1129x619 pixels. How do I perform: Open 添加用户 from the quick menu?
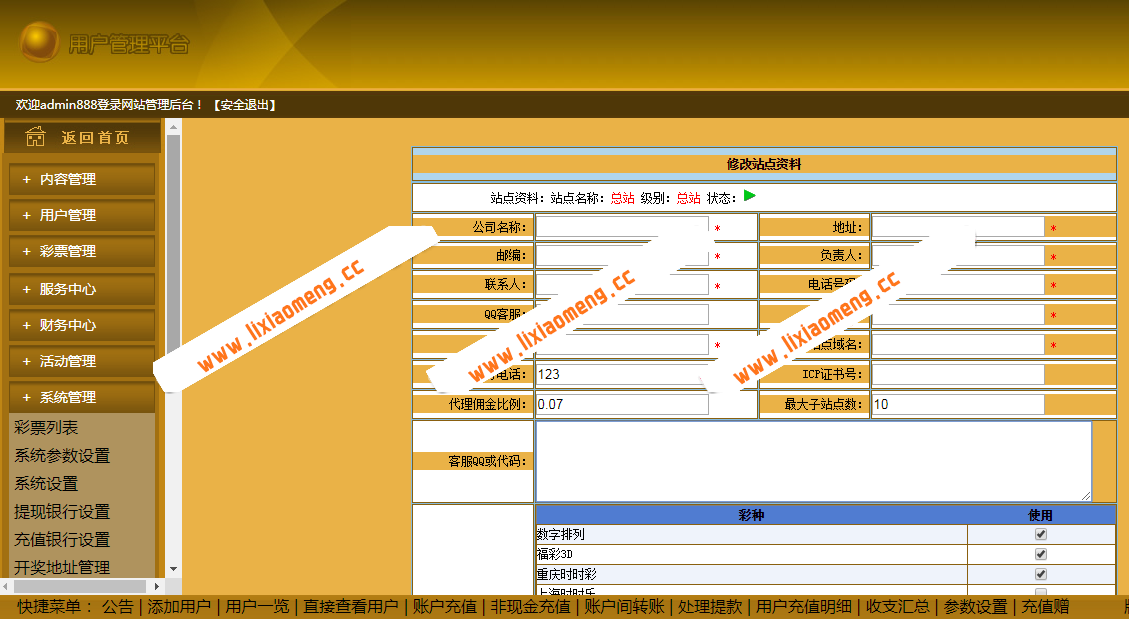(x=181, y=607)
